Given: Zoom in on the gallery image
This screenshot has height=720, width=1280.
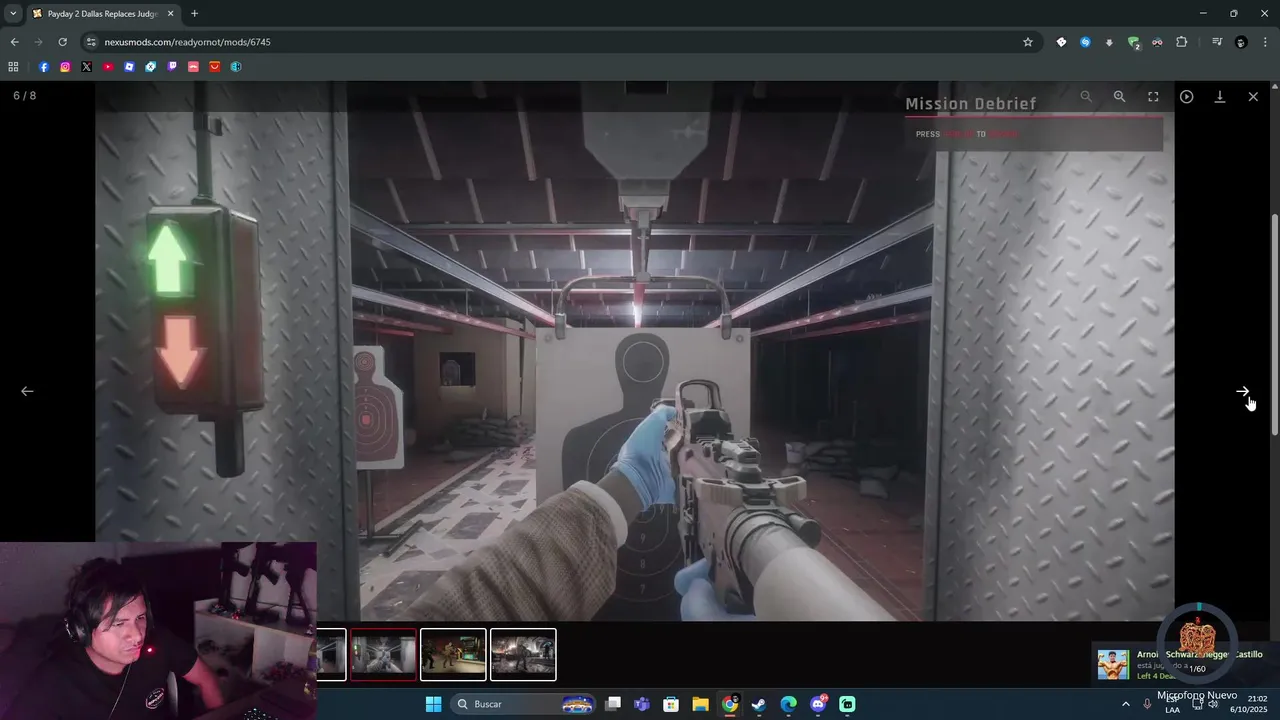Looking at the screenshot, I should coord(1119,96).
